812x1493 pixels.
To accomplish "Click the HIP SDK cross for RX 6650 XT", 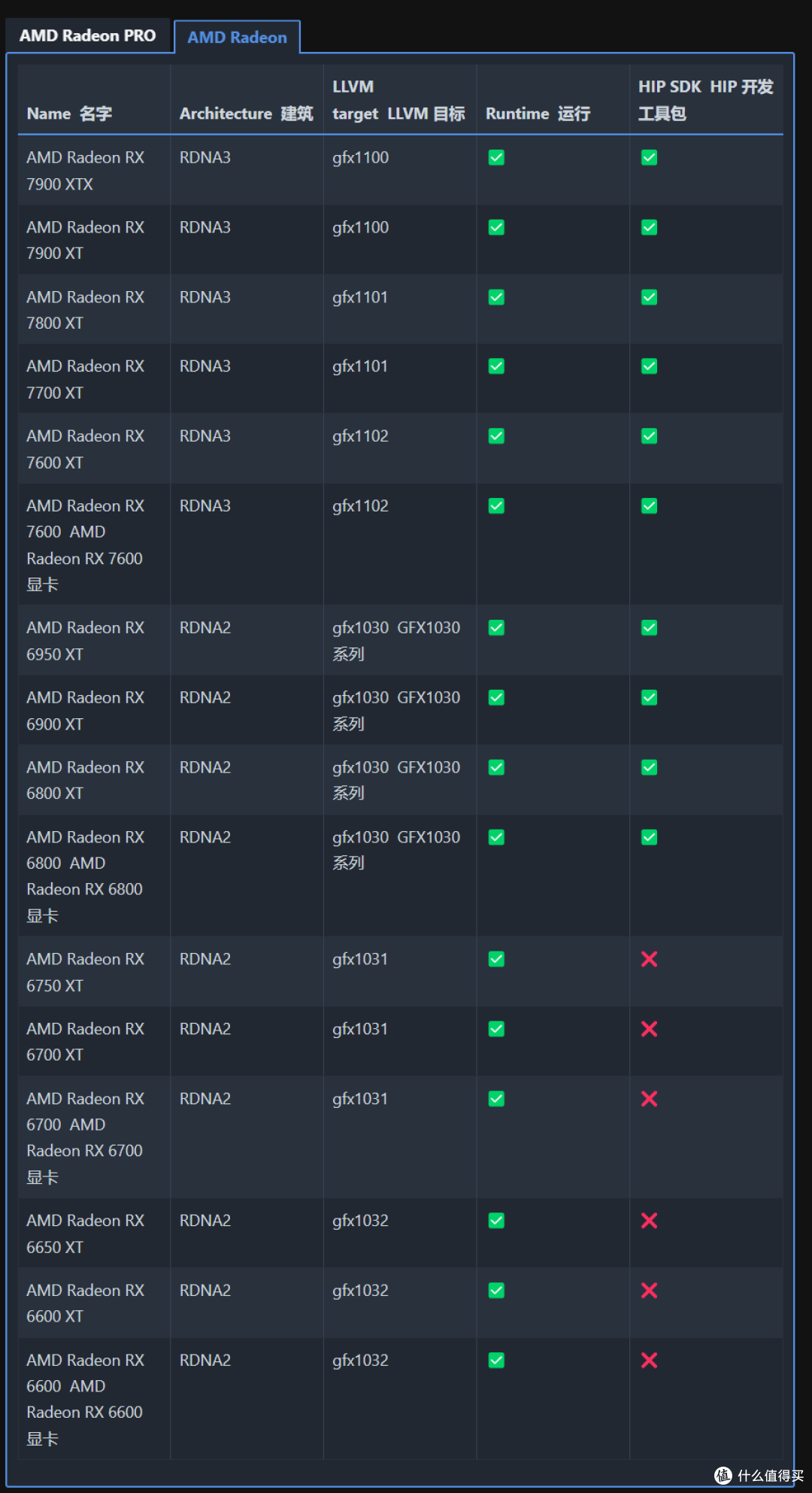I will 649,1221.
